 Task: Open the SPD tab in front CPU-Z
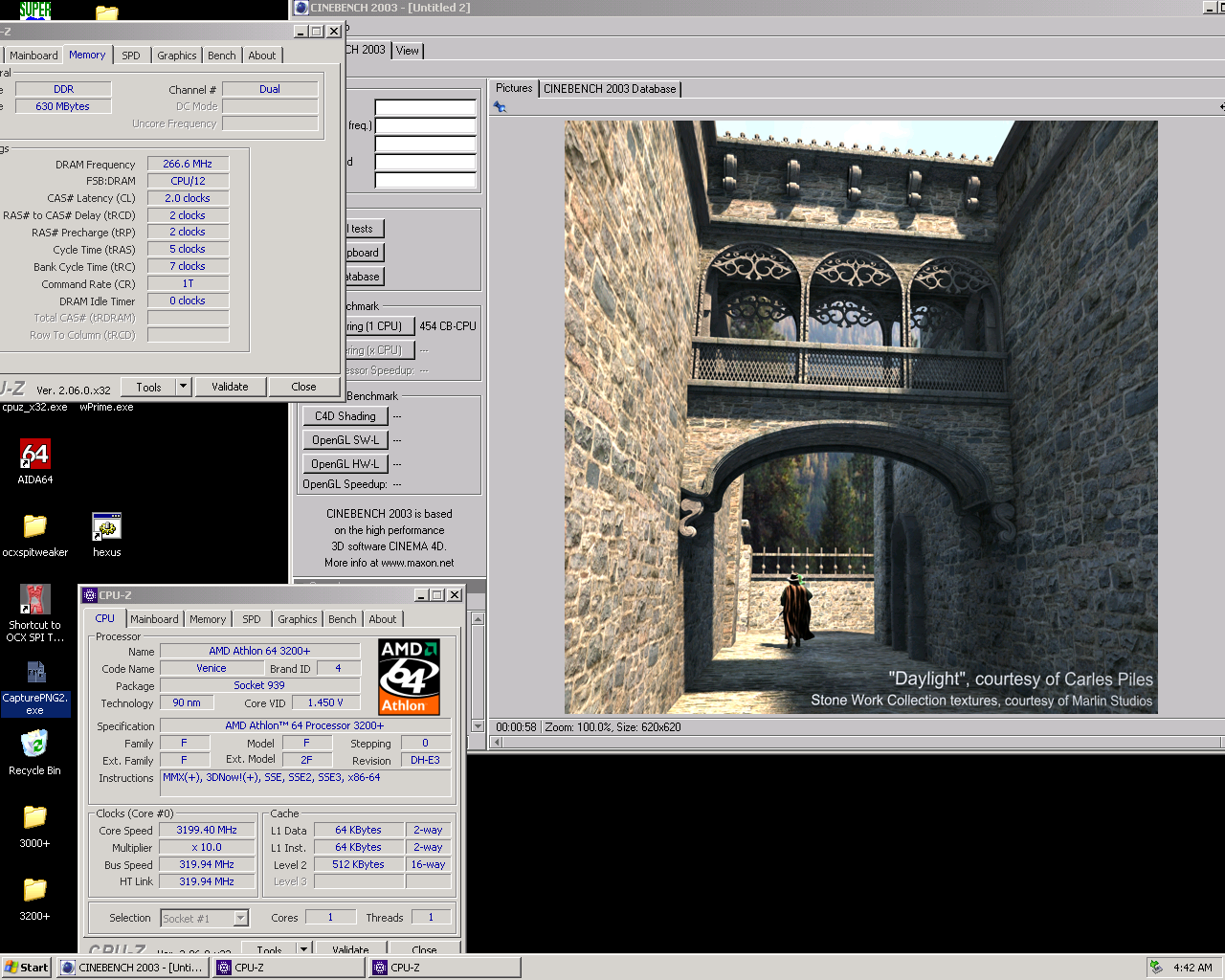[252, 619]
